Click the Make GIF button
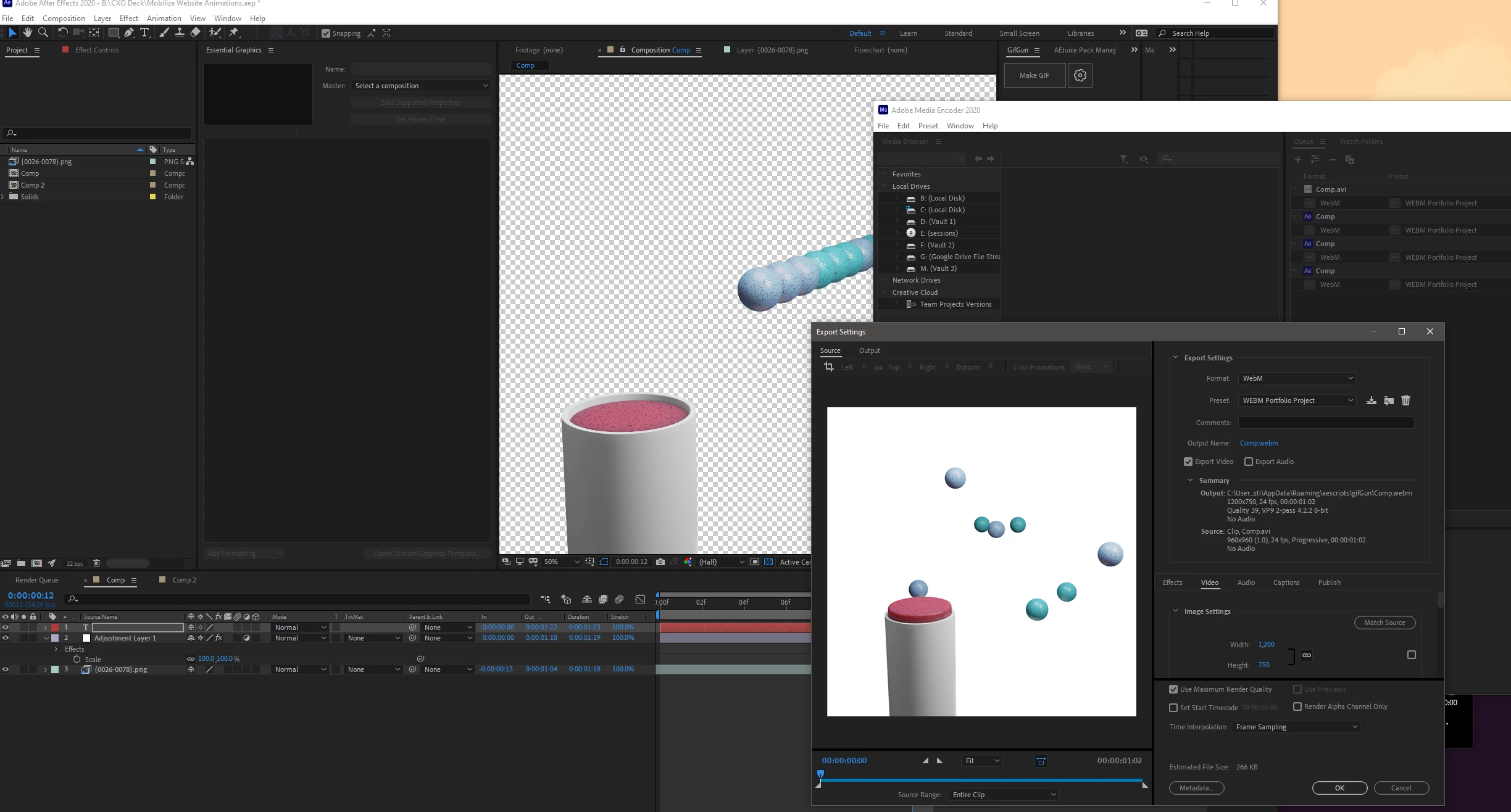Image resolution: width=1511 pixels, height=812 pixels. click(x=1034, y=75)
